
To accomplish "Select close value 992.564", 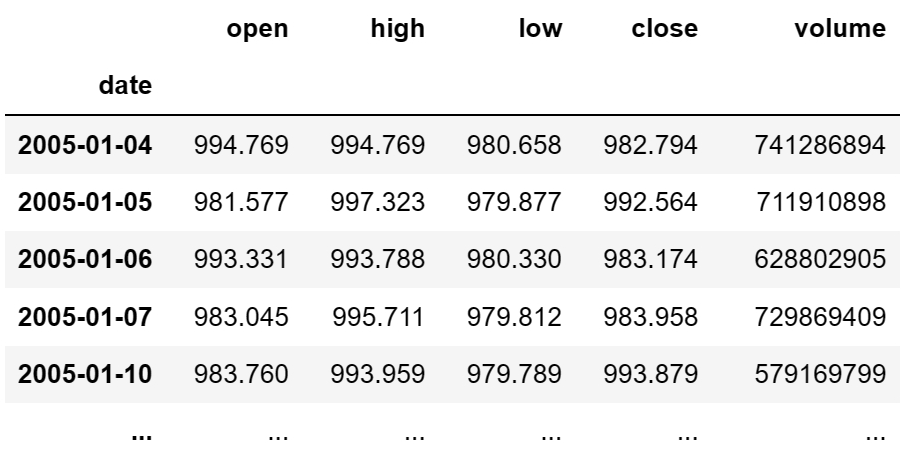I will [651, 202].
